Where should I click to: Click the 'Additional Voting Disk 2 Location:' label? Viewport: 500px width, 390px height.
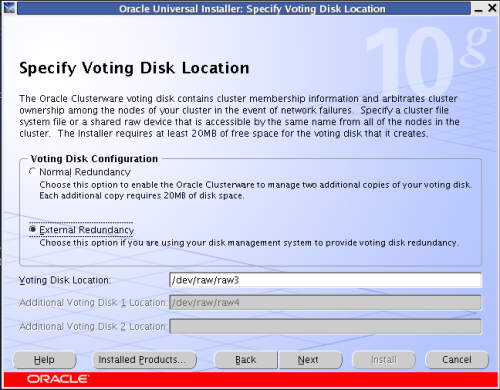pos(93,326)
